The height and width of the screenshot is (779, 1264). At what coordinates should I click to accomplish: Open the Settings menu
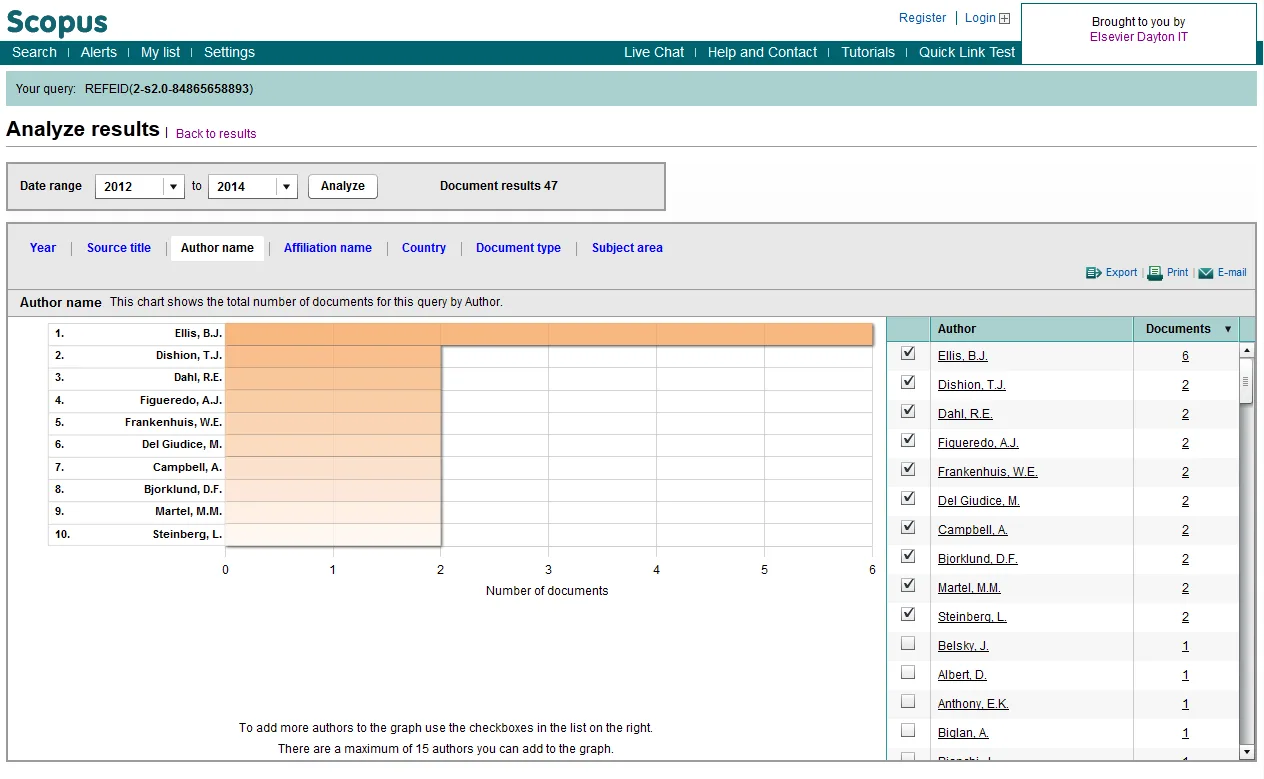(x=229, y=52)
